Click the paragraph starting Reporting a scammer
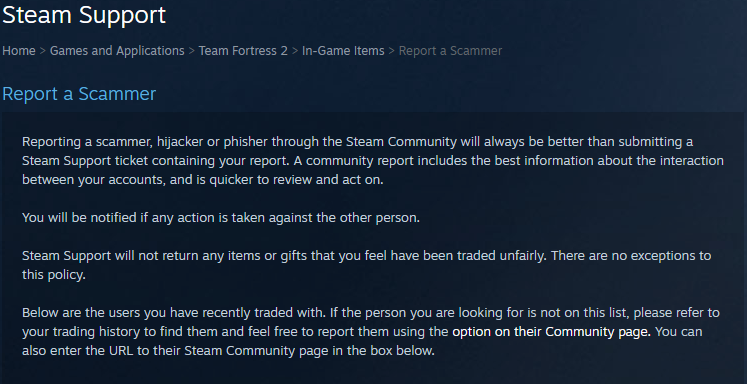Screen dimensions: 747x384 coord(373,161)
